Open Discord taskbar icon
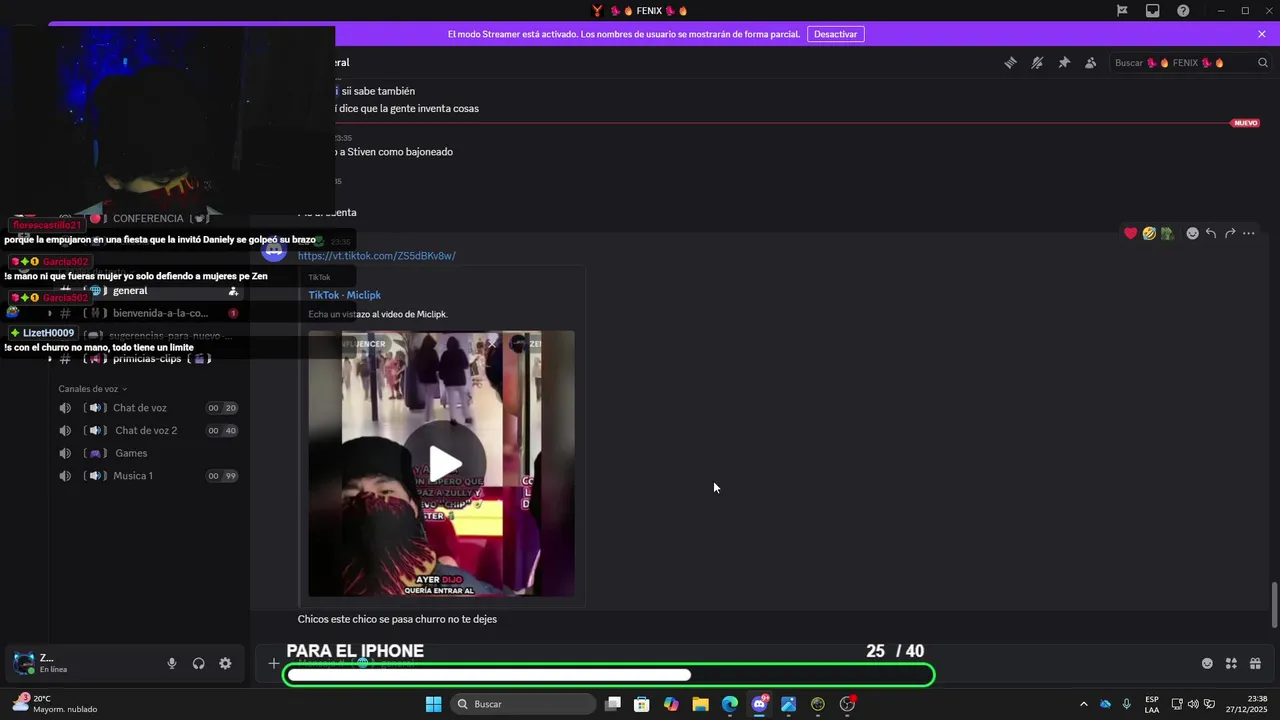The width and height of the screenshot is (1280, 720). pyautogui.click(x=759, y=704)
